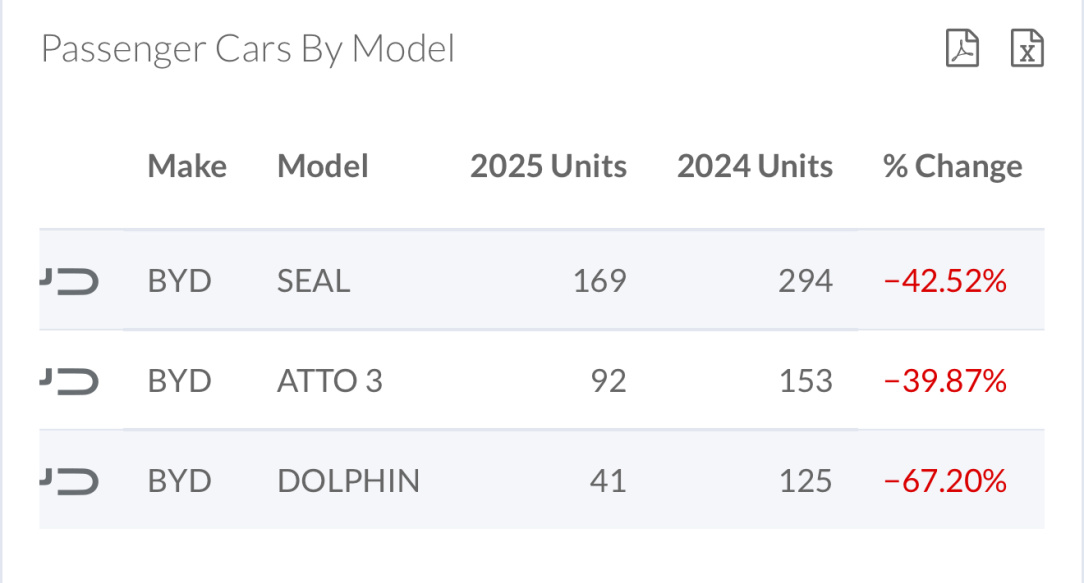Click the BYD logo in ATTO 3 row
This screenshot has width=1084, height=583.
(x=70, y=381)
